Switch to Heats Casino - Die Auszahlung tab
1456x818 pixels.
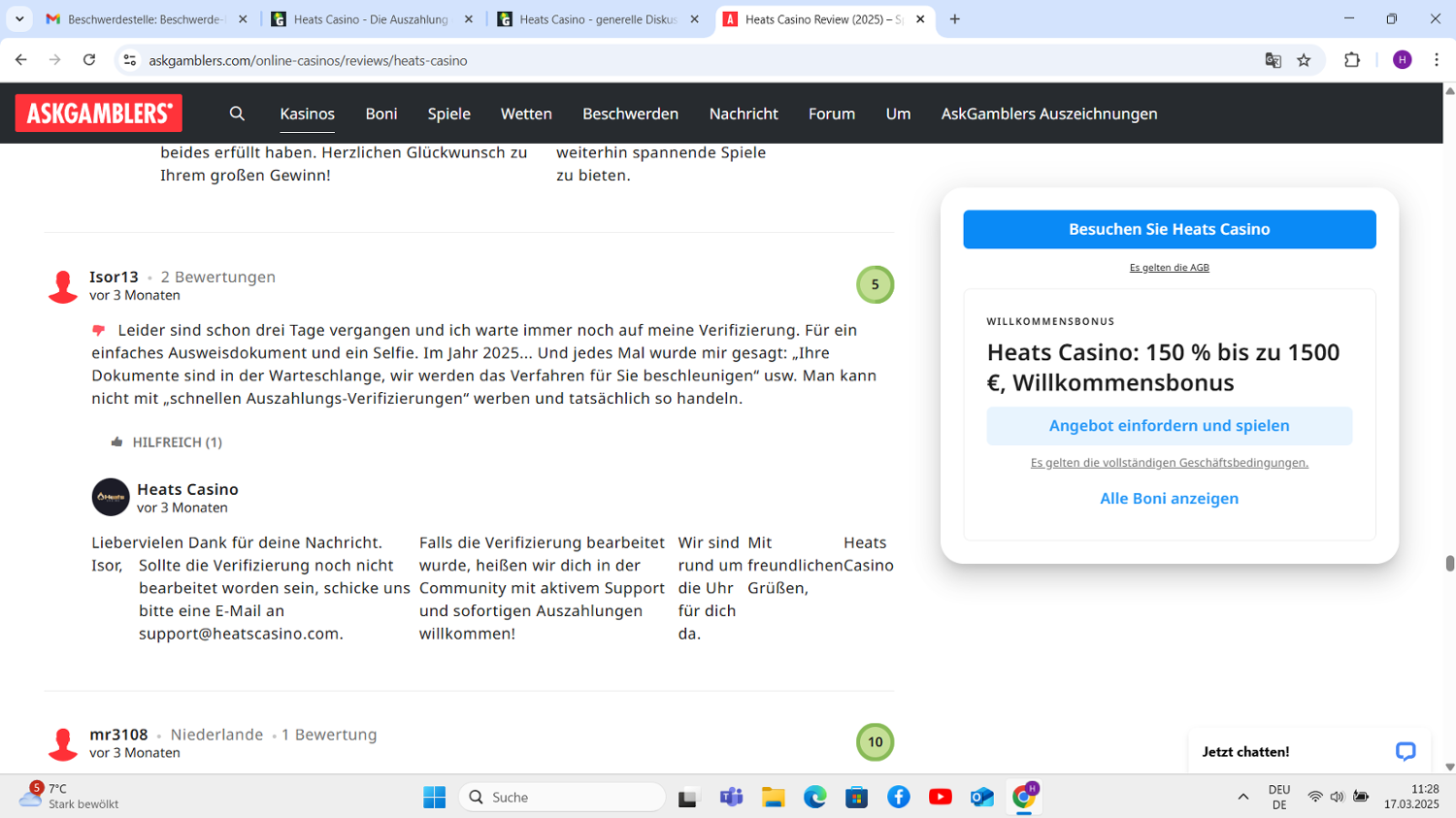[x=371, y=19]
